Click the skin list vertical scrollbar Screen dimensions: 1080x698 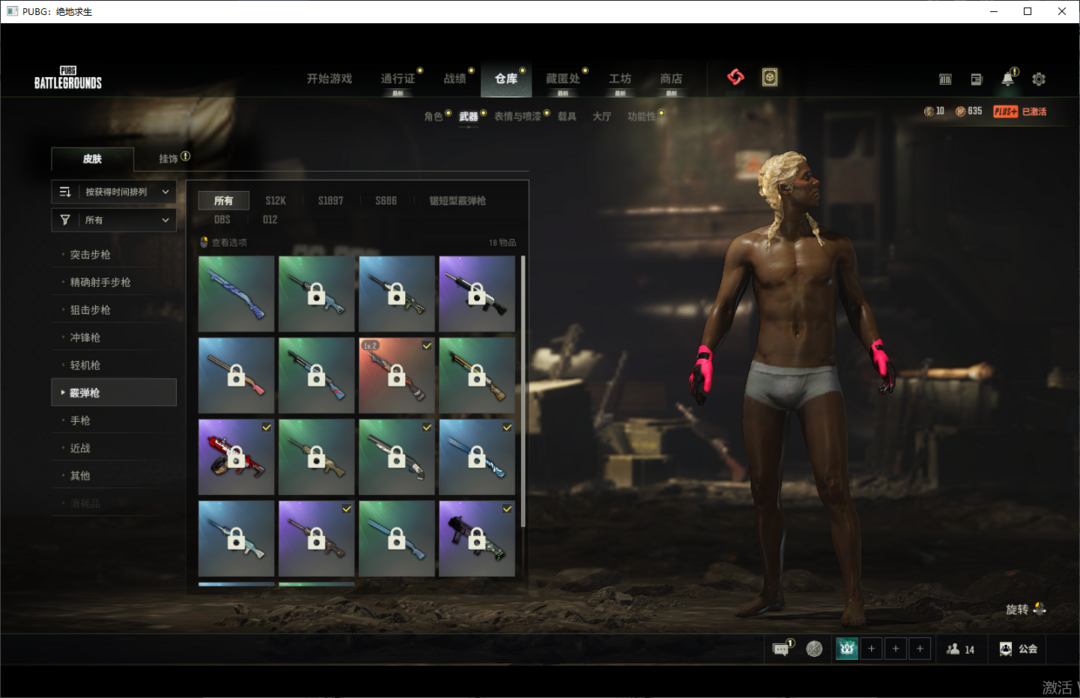[522, 390]
